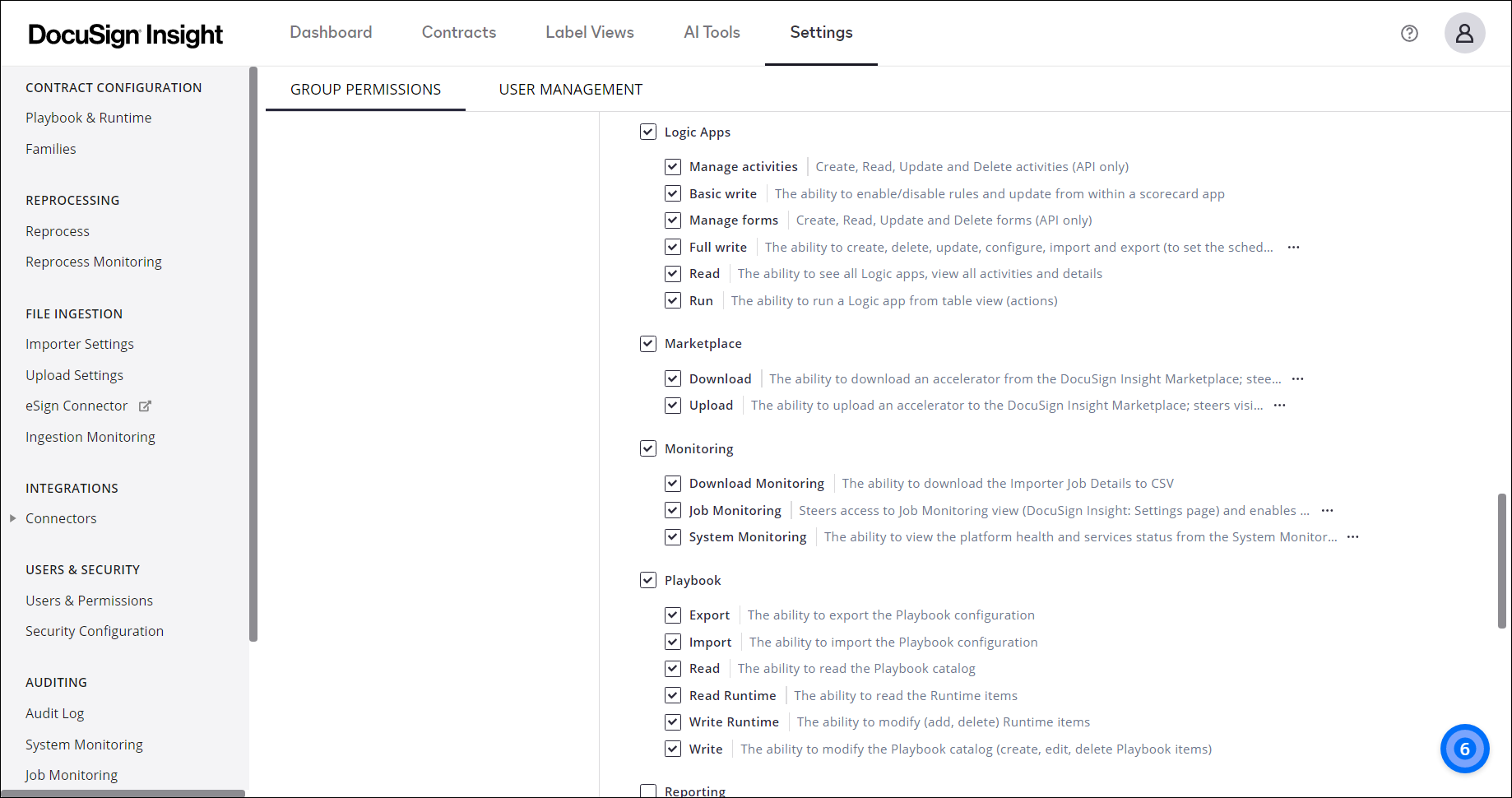
Task: Expand Connectors in the sidebar
Action: (12, 518)
